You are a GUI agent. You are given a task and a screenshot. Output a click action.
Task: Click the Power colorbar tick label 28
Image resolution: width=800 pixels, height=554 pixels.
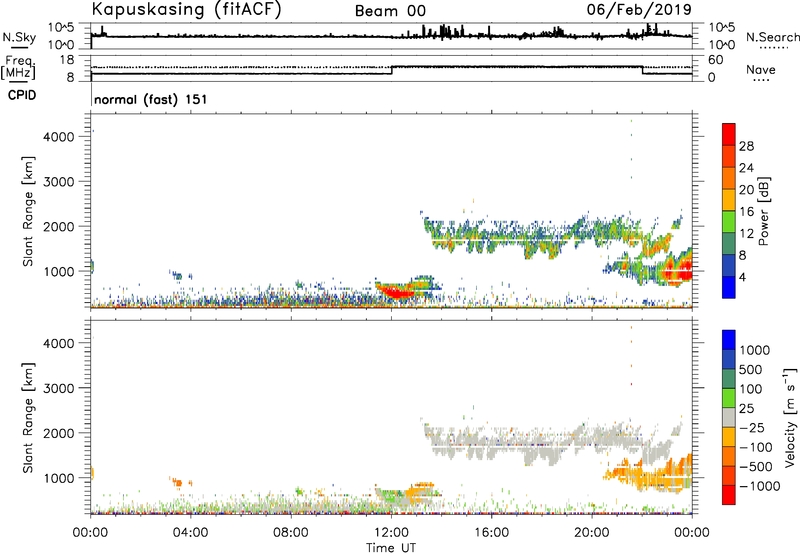coord(746,146)
